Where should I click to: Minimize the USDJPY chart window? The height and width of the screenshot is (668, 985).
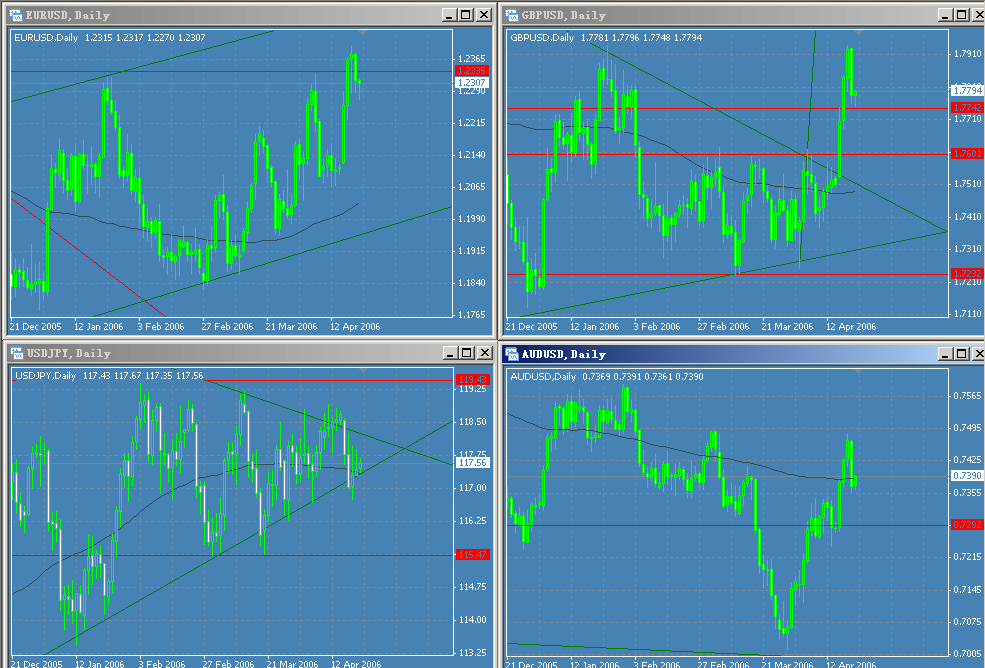click(x=450, y=353)
